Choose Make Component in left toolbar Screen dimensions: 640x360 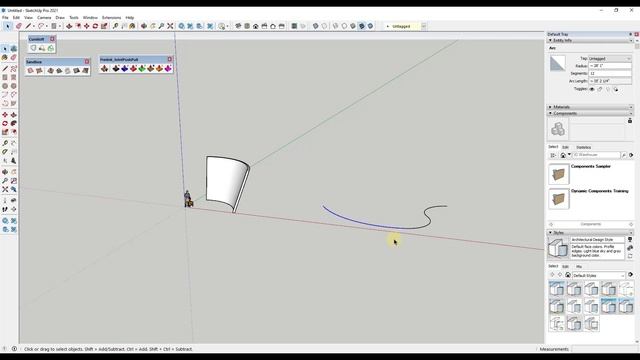[13, 48]
